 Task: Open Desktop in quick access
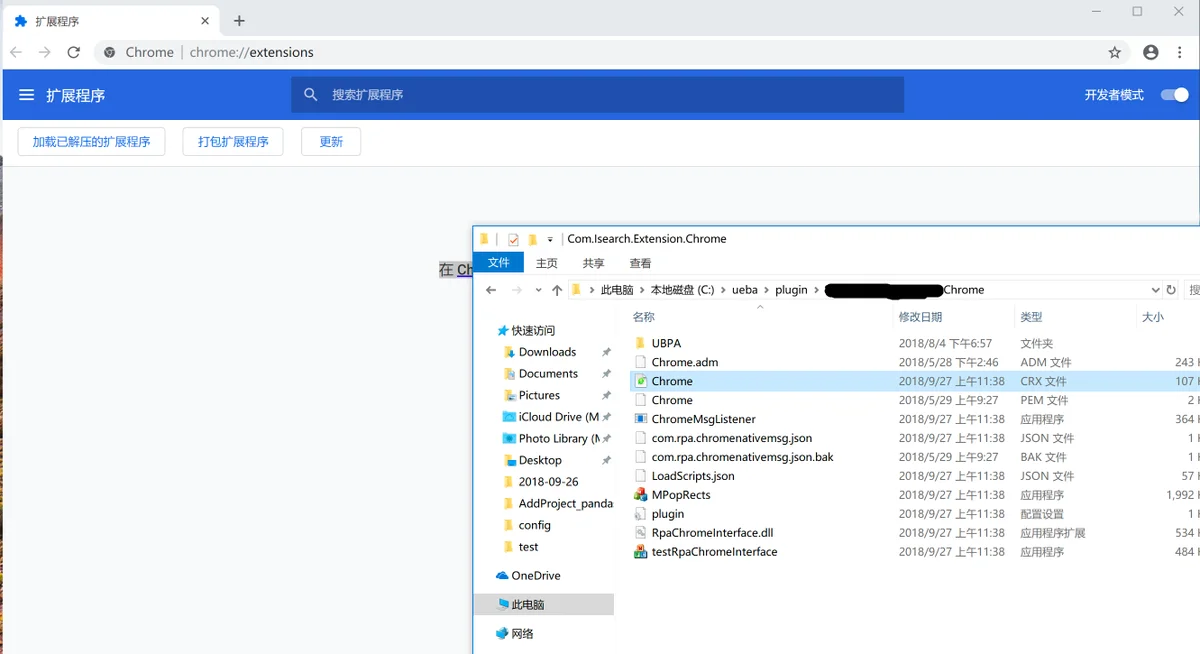click(x=540, y=460)
